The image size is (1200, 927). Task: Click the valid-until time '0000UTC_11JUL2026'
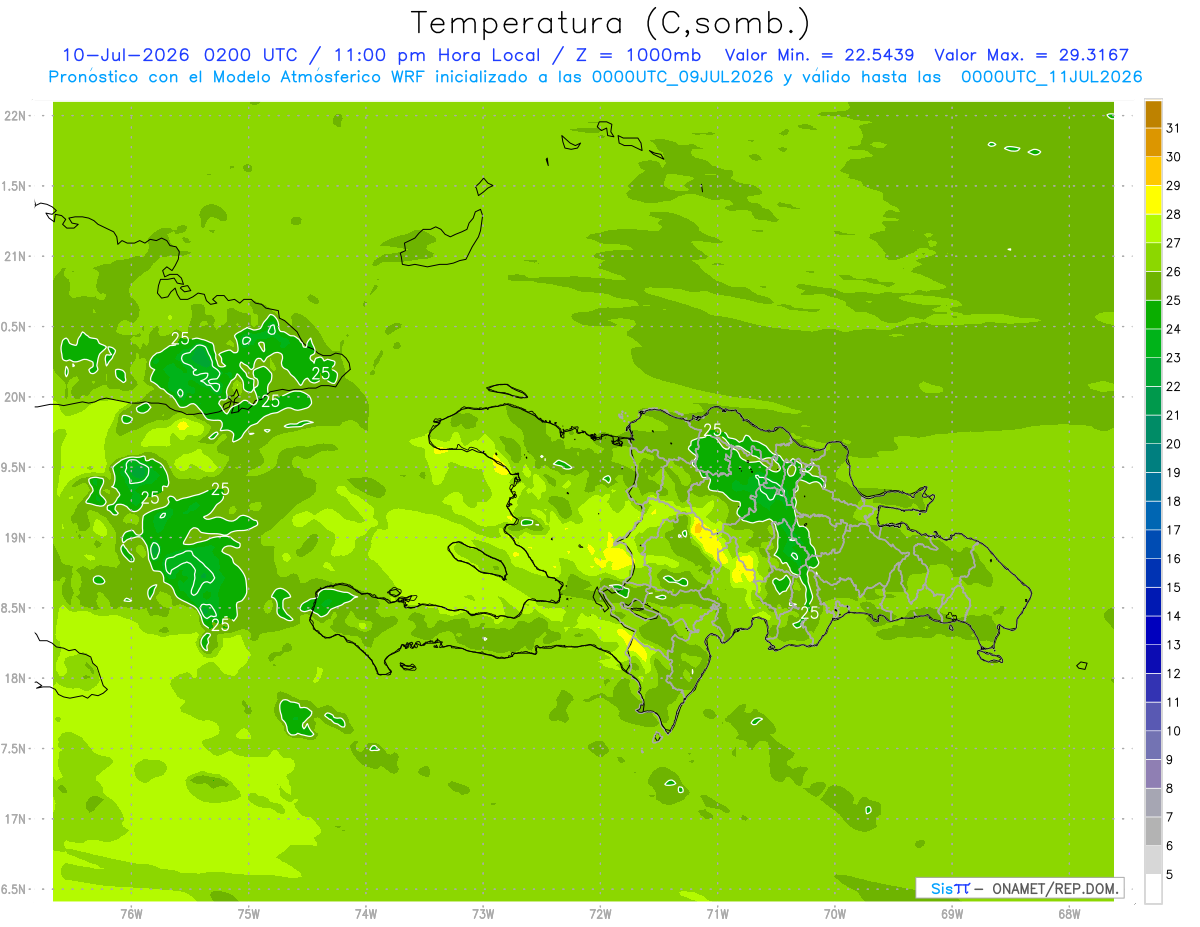tap(1051, 76)
